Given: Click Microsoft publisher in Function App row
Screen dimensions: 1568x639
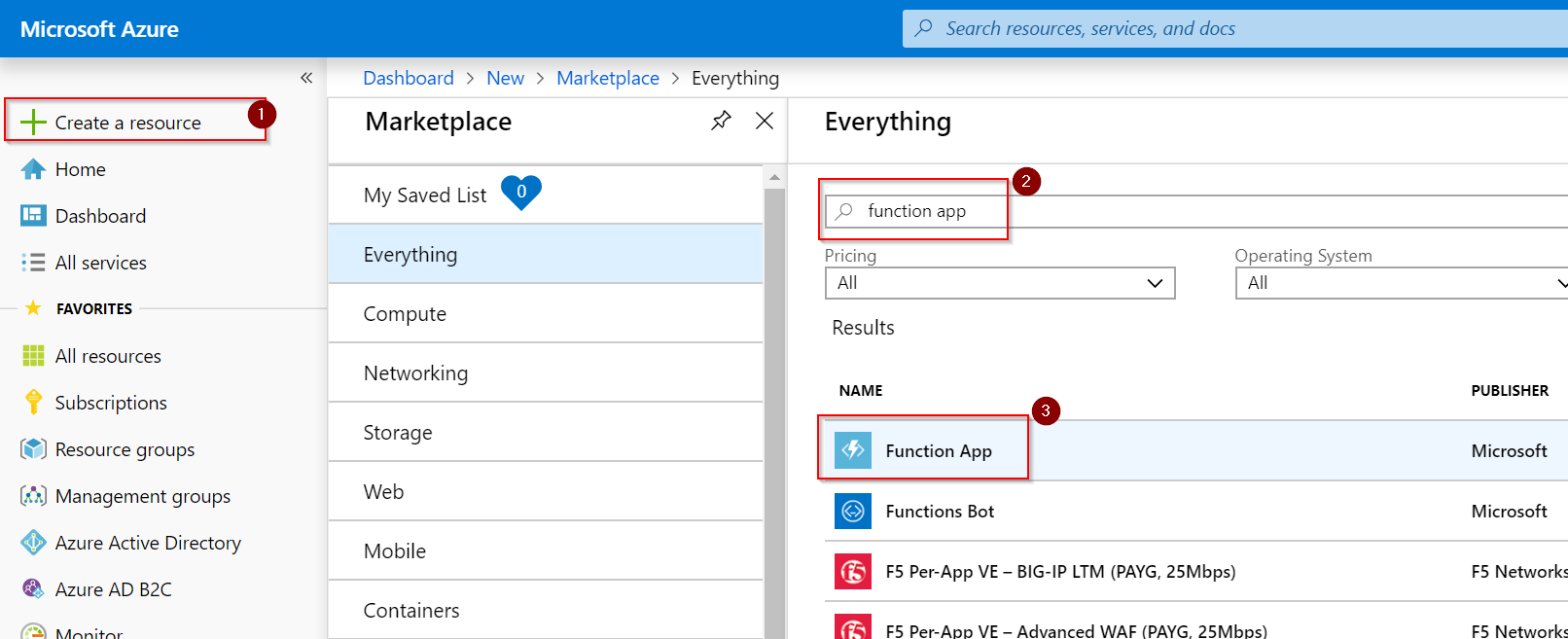Looking at the screenshot, I should (x=1509, y=450).
